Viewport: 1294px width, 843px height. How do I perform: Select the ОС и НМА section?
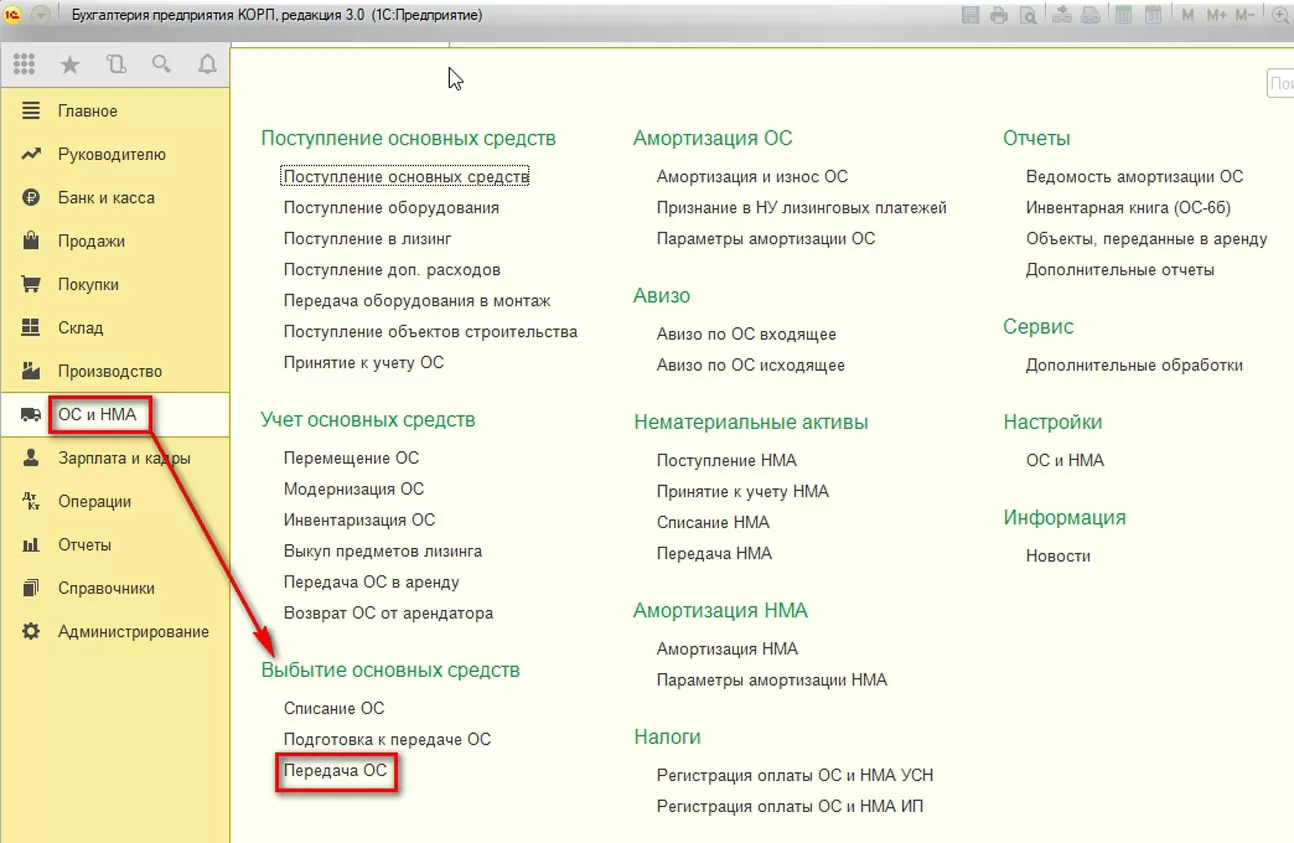point(115,414)
